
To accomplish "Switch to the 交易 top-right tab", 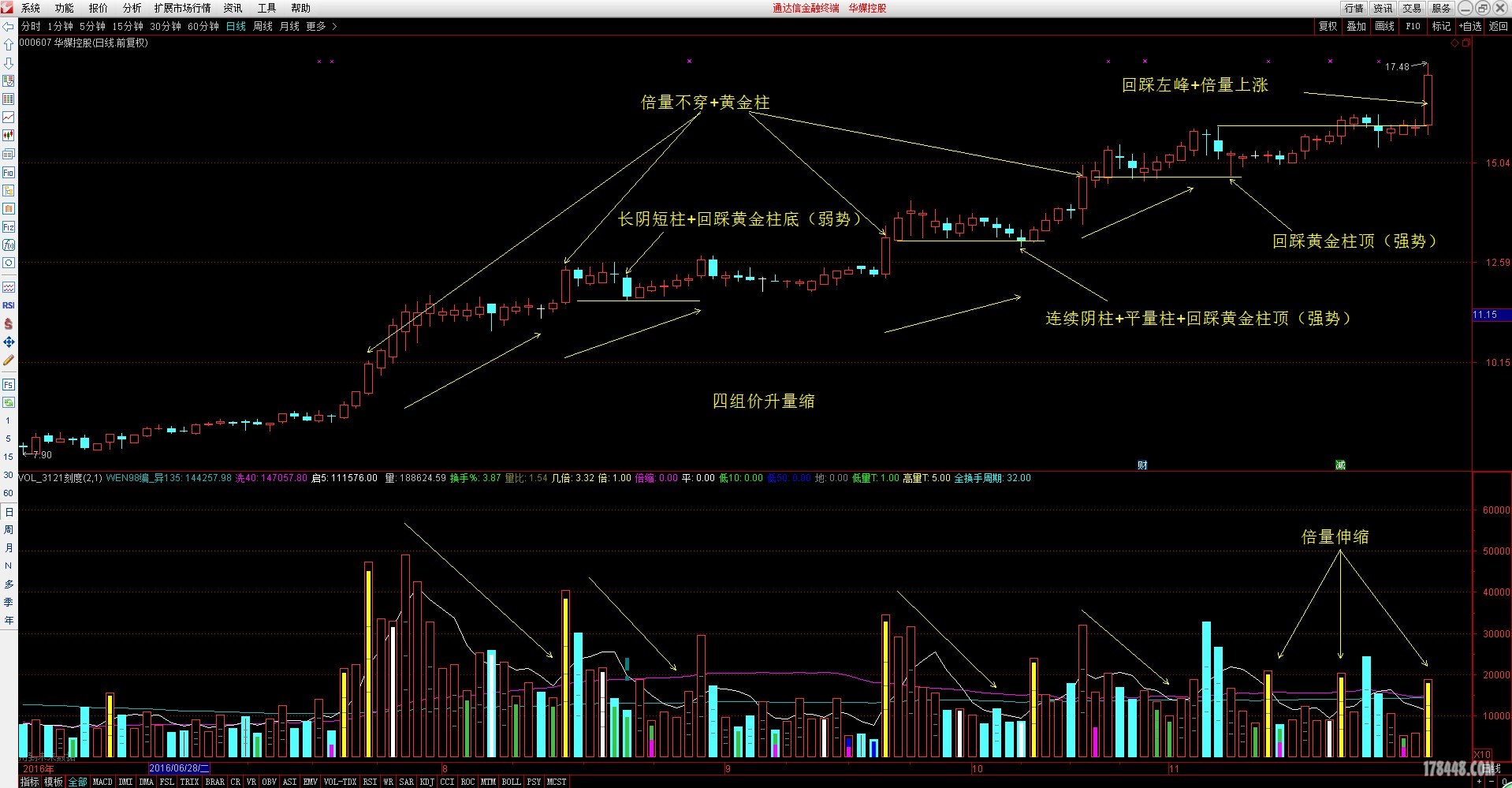I will click(1412, 8).
